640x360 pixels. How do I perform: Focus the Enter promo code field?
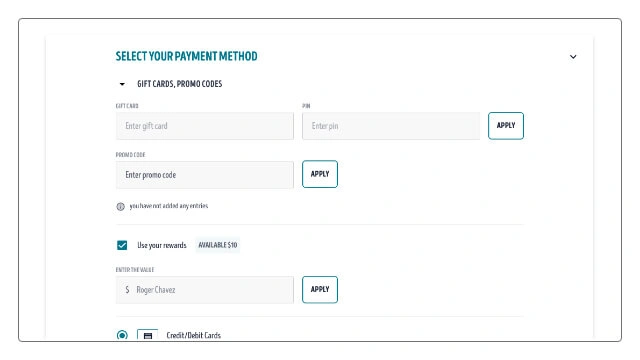[x=204, y=175]
